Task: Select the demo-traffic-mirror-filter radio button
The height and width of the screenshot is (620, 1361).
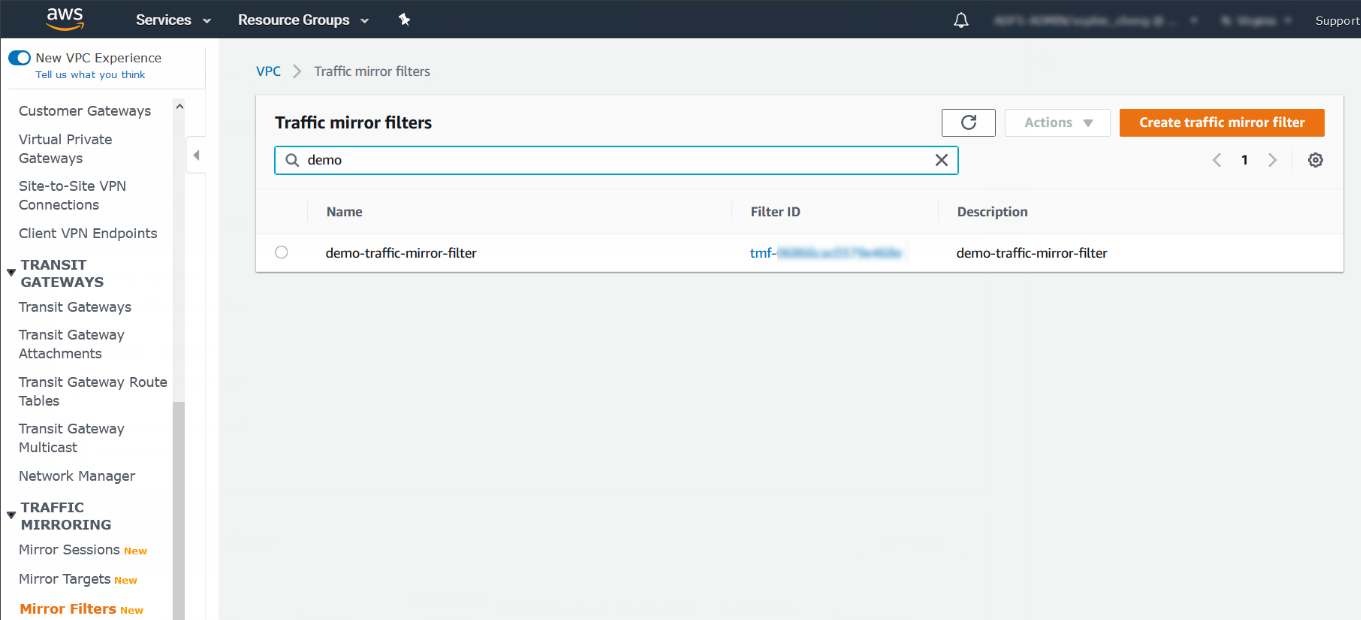Action: [x=281, y=253]
